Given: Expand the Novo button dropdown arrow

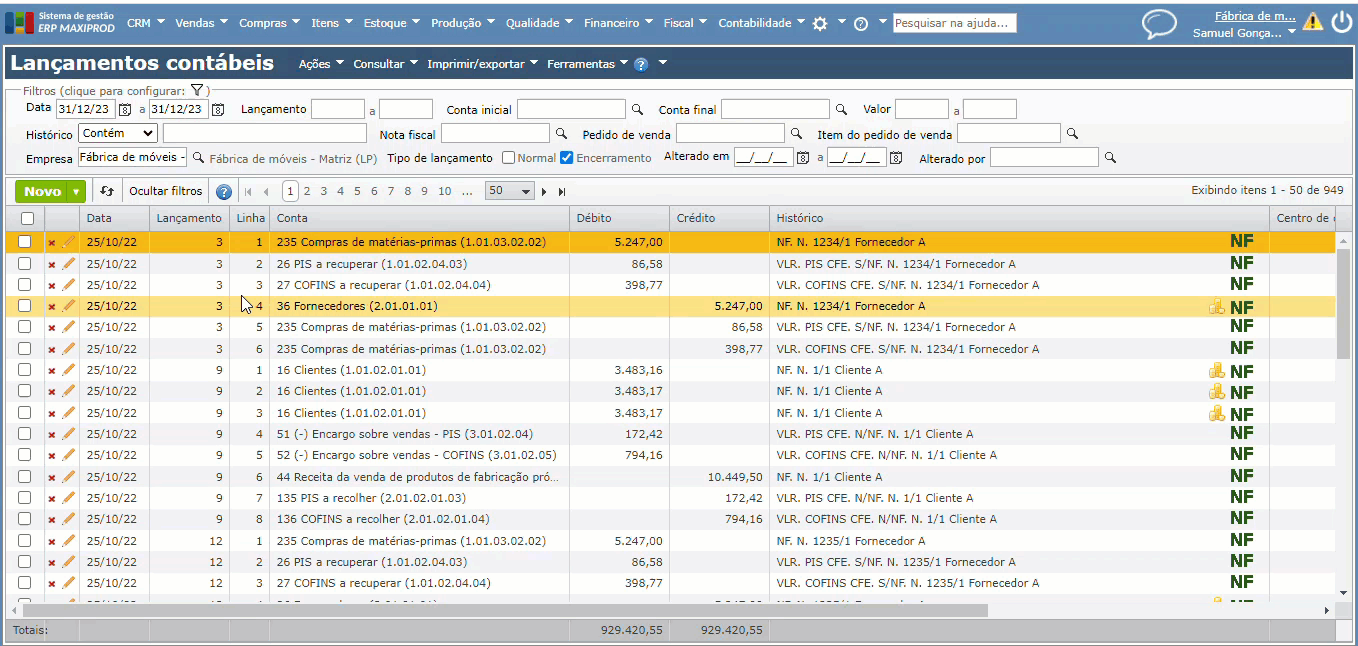Looking at the screenshot, I should coord(76,191).
